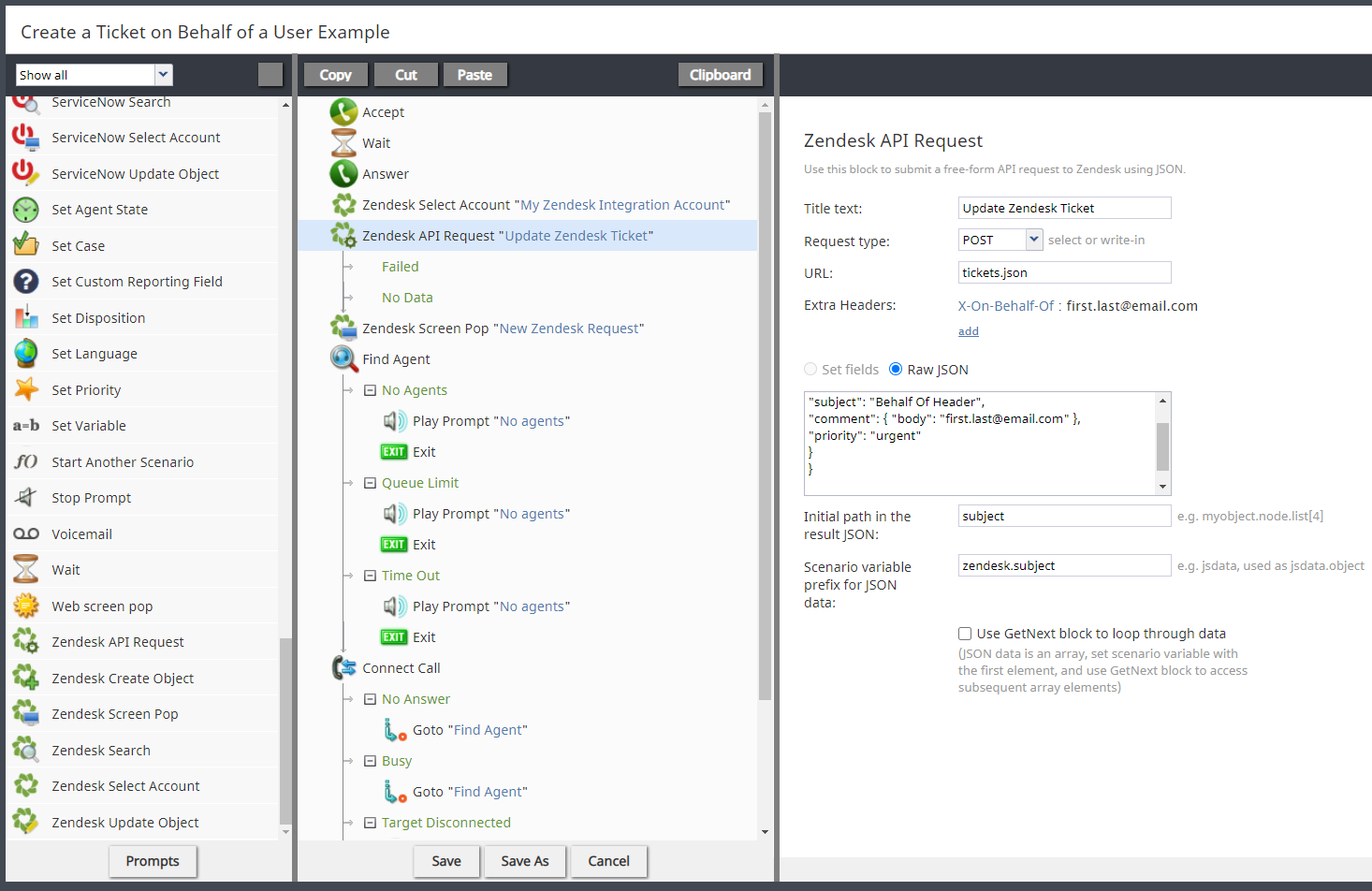The width and height of the screenshot is (1372, 891).
Task: Collapse the Target Disconnected branch
Action: point(370,823)
